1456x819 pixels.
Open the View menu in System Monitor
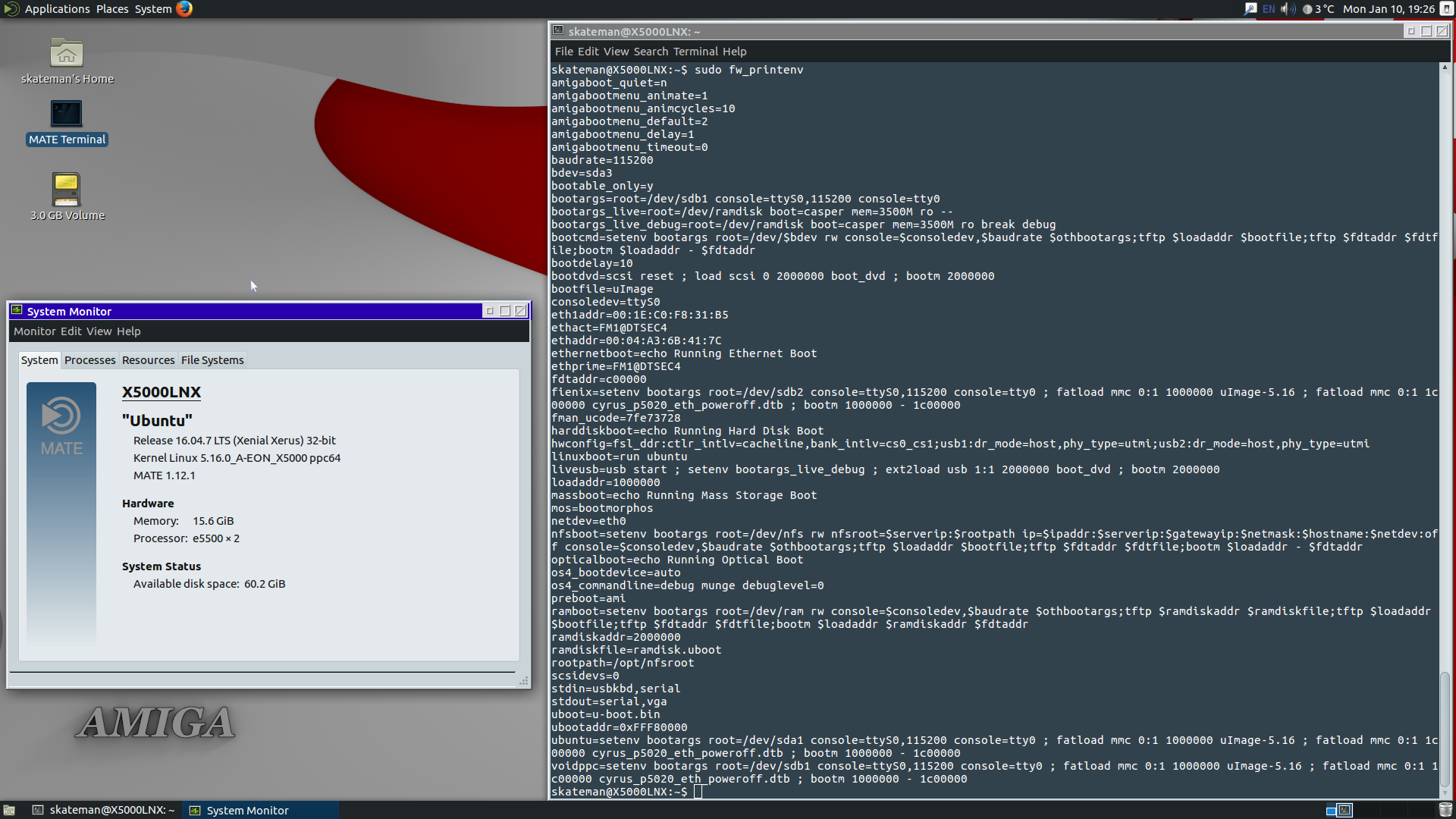pyautogui.click(x=99, y=331)
